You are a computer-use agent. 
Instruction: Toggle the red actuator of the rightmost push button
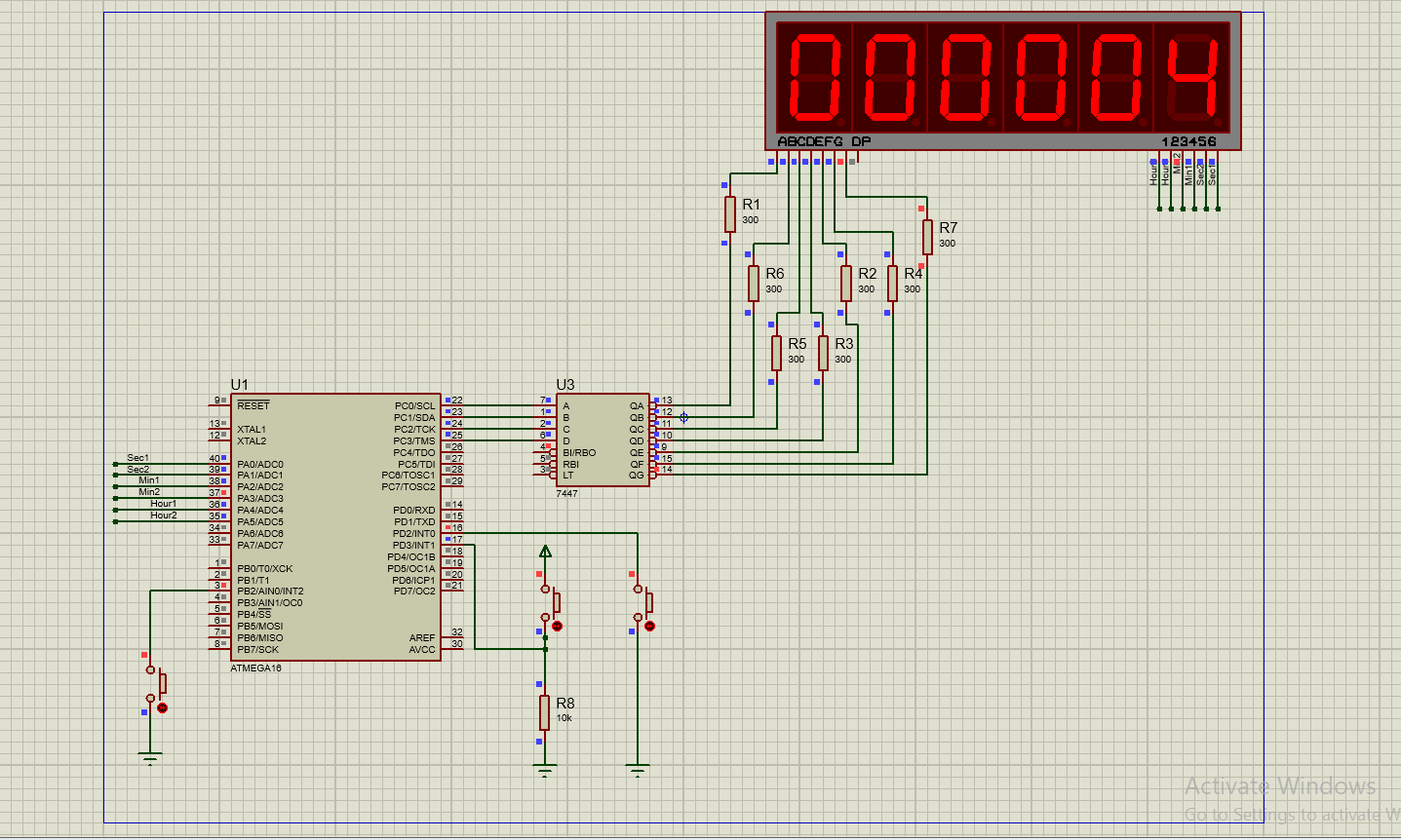(x=650, y=626)
